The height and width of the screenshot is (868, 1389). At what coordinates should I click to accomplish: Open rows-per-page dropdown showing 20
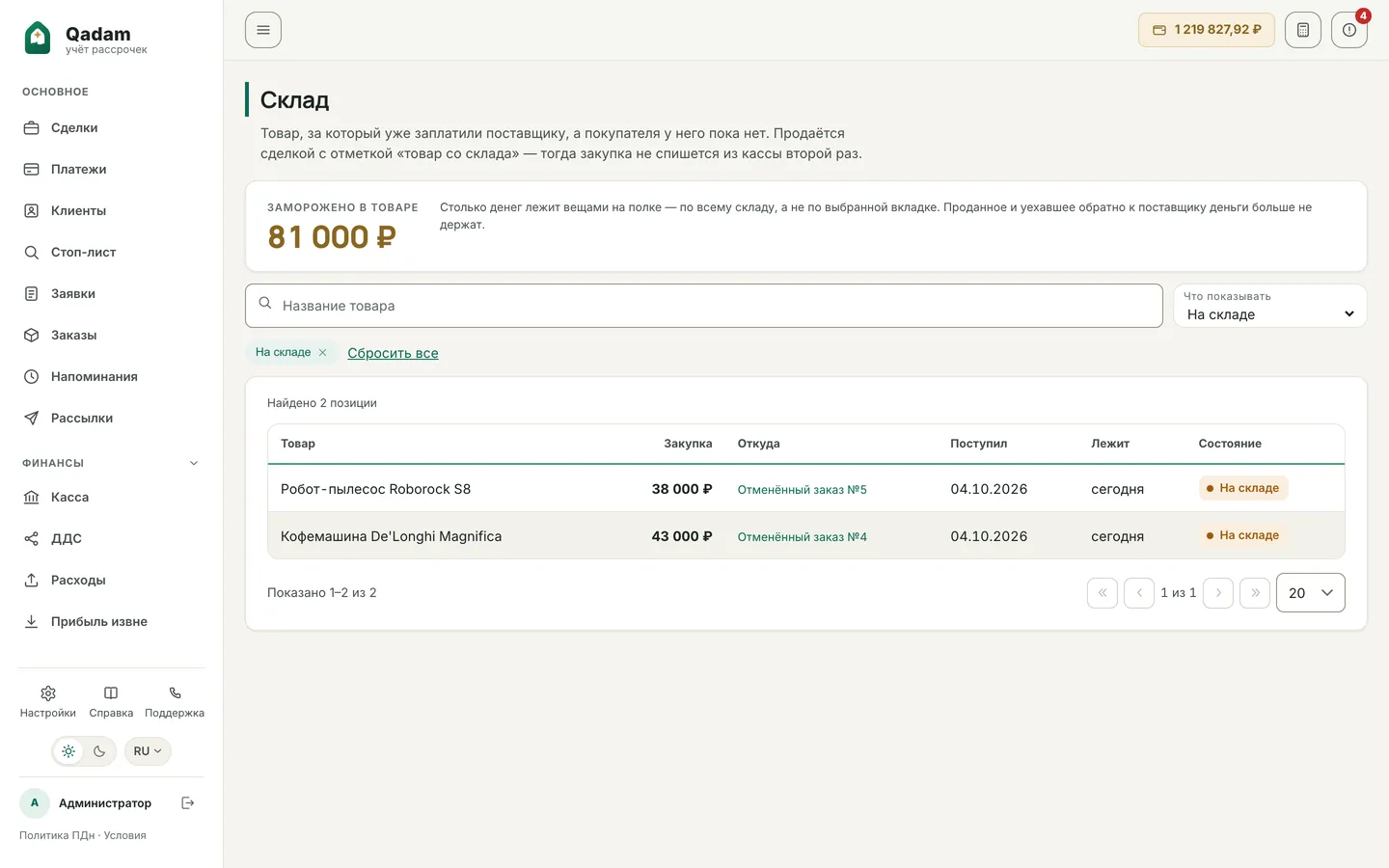pos(1310,593)
